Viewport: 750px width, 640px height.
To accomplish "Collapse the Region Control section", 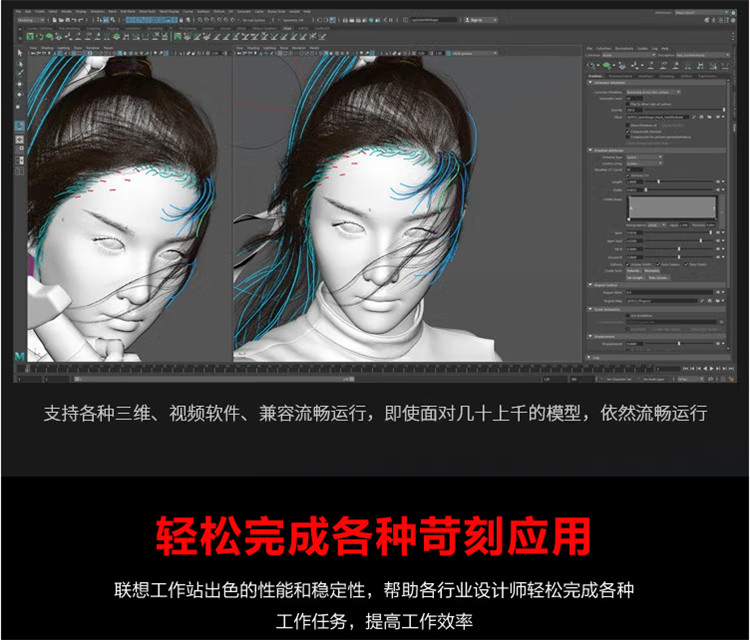I will 590,284.
